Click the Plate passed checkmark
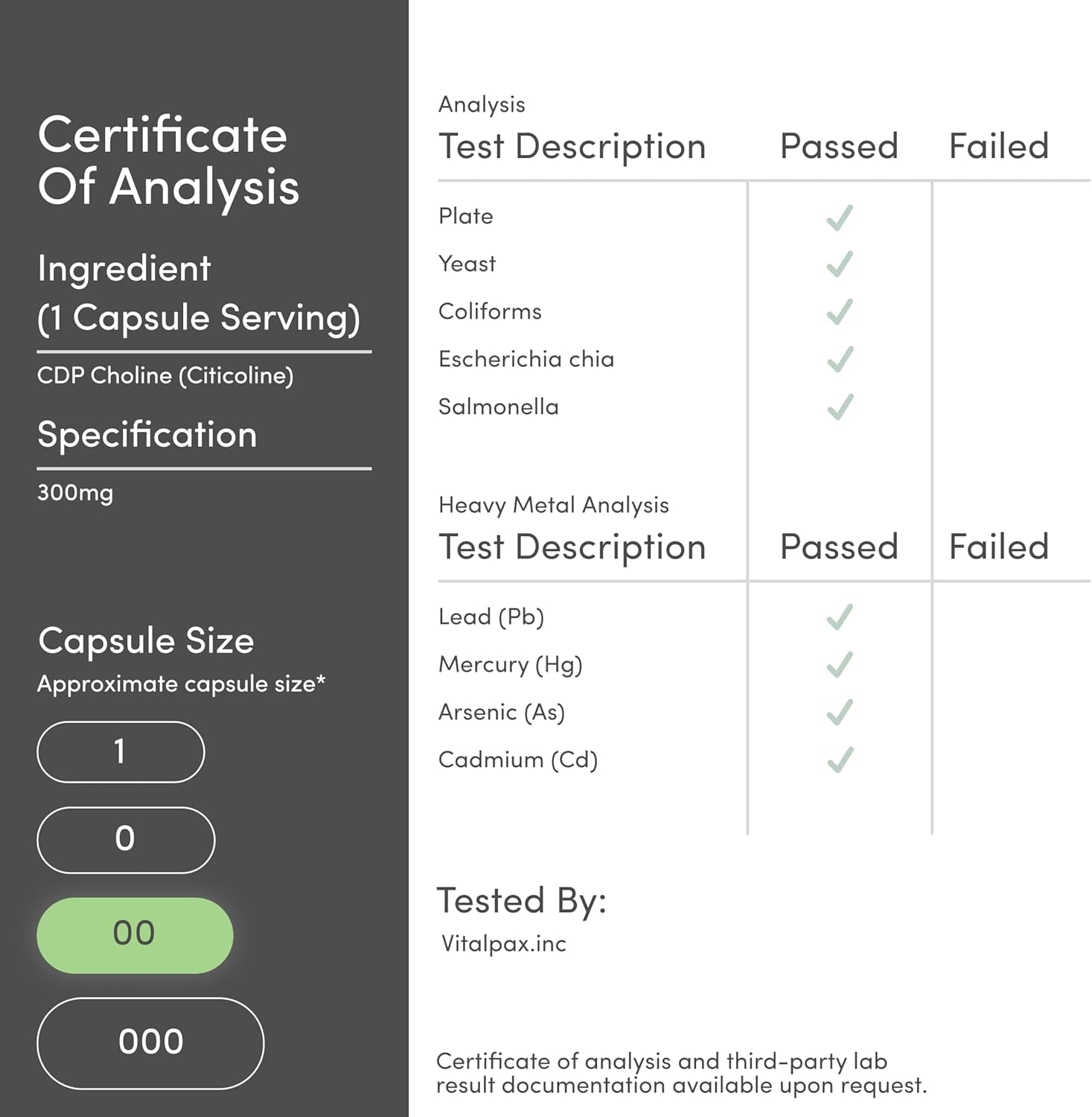 840,217
